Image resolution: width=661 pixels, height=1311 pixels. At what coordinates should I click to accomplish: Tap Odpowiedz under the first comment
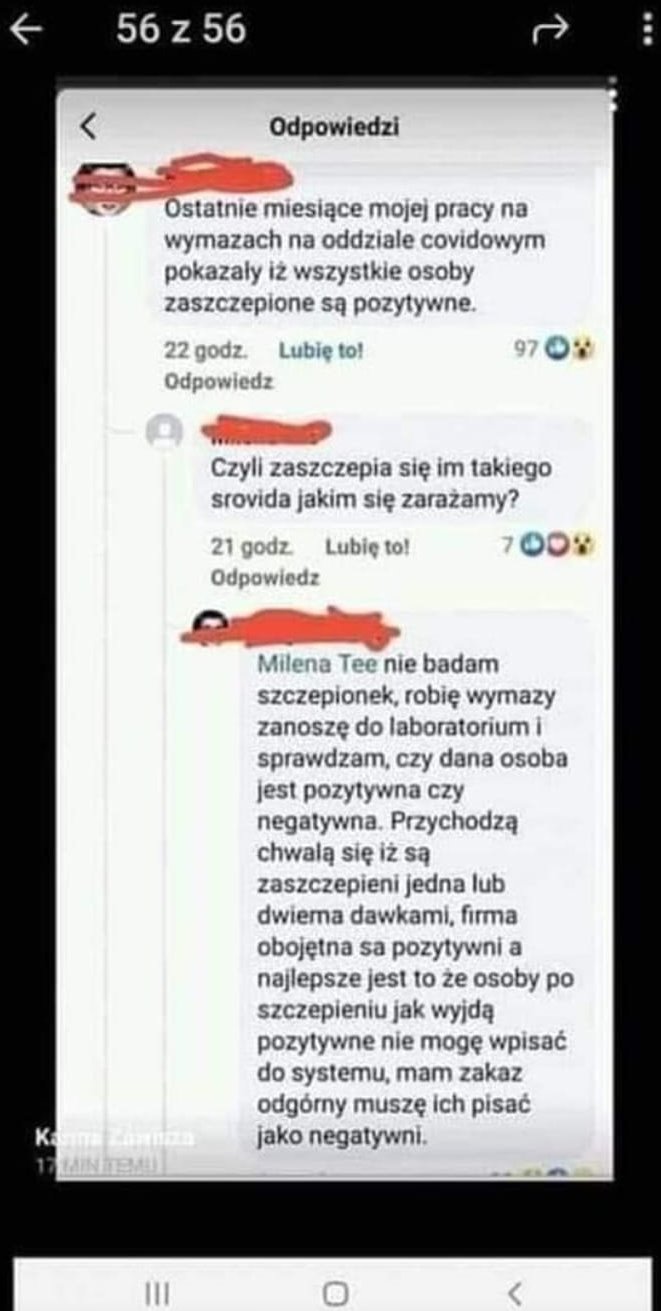[x=218, y=382]
